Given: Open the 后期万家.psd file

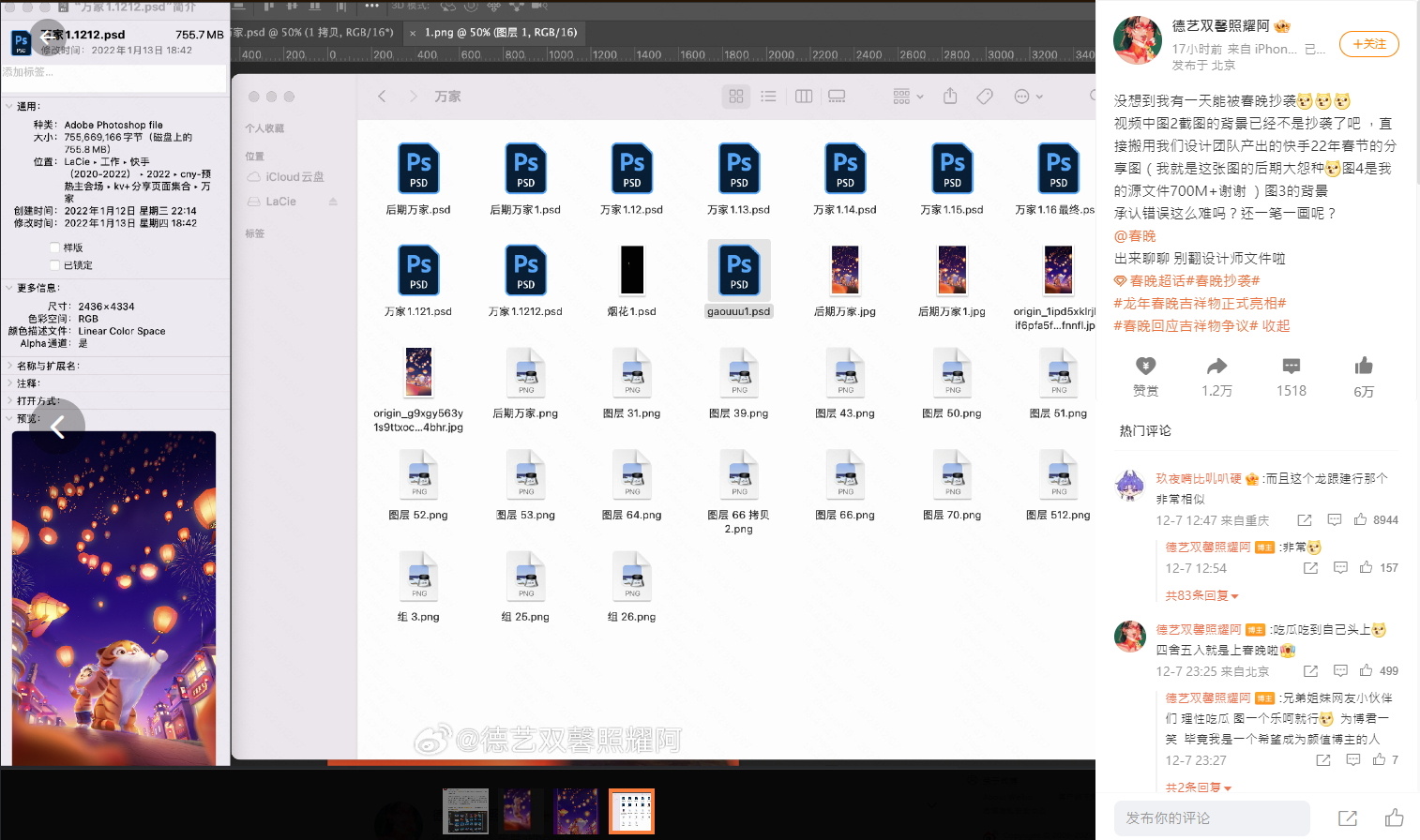Looking at the screenshot, I should [x=418, y=179].
